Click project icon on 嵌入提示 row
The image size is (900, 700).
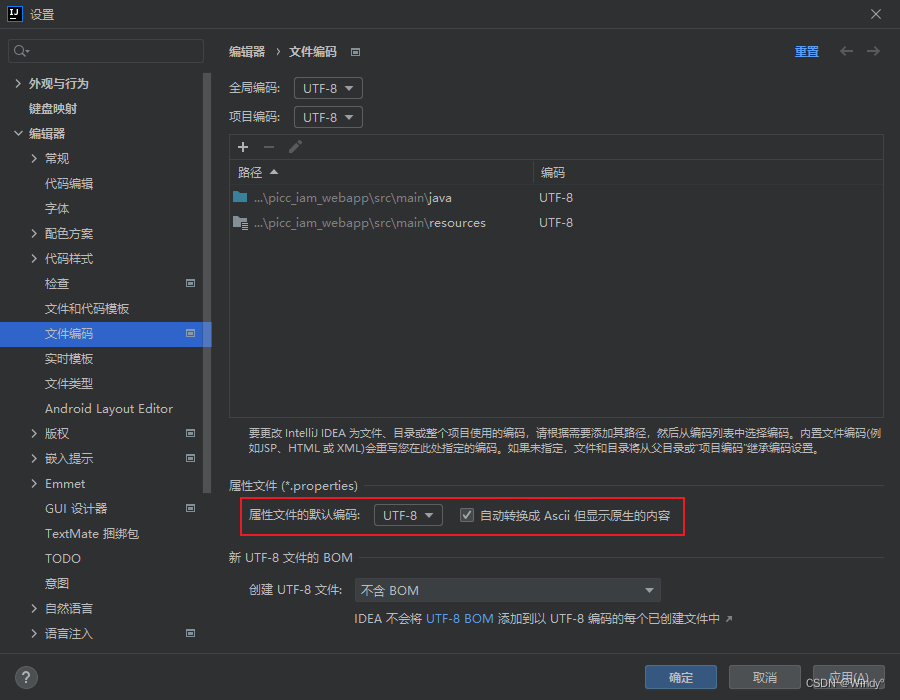click(x=191, y=458)
